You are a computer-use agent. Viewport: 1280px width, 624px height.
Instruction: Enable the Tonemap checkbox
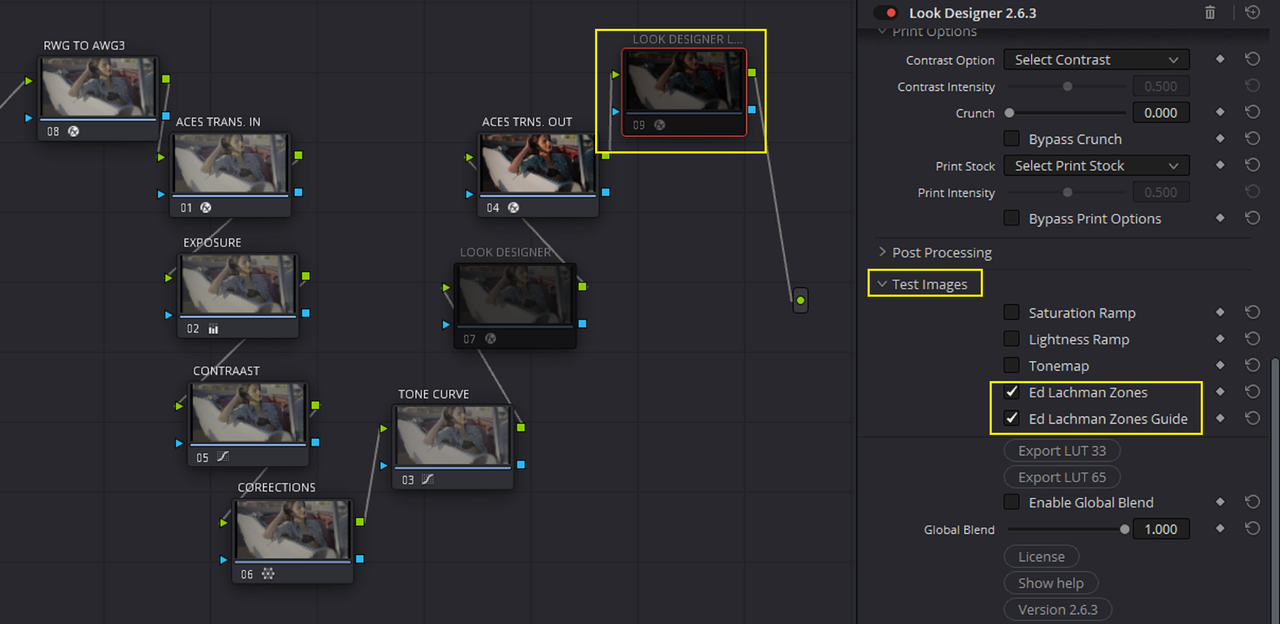point(1012,366)
